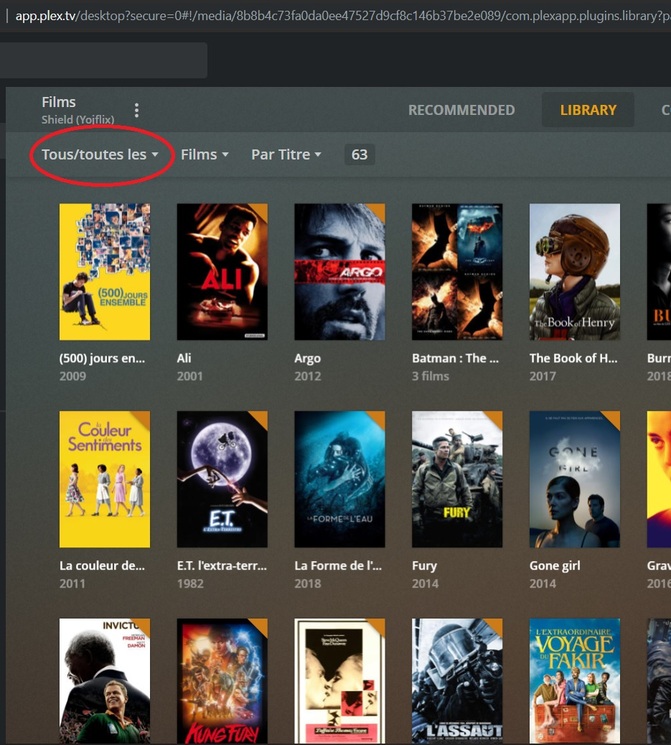Click the 'Batman : The ...' title link

pyautogui.click(x=455, y=358)
